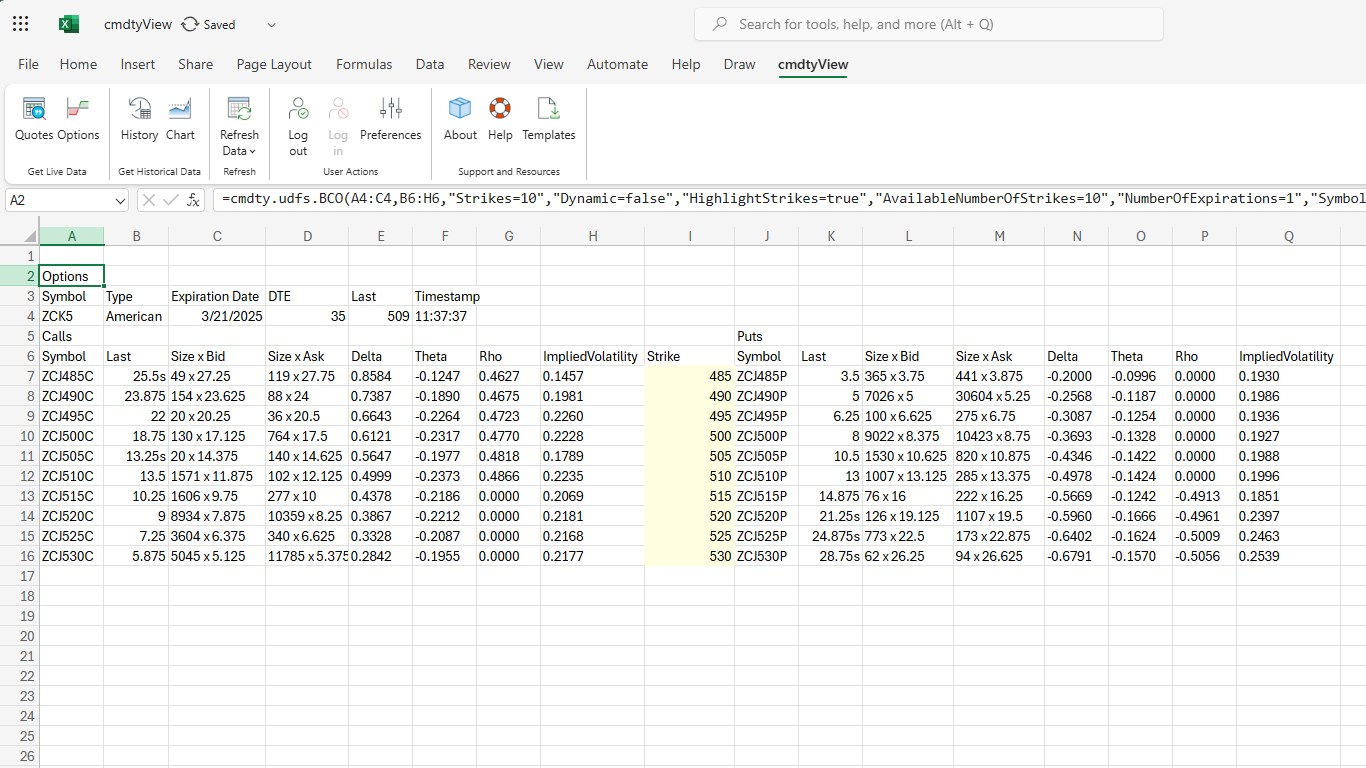This screenshot has width=1366, height=768.
Task: Select the Options cell in A2
Action: (72, 276)
